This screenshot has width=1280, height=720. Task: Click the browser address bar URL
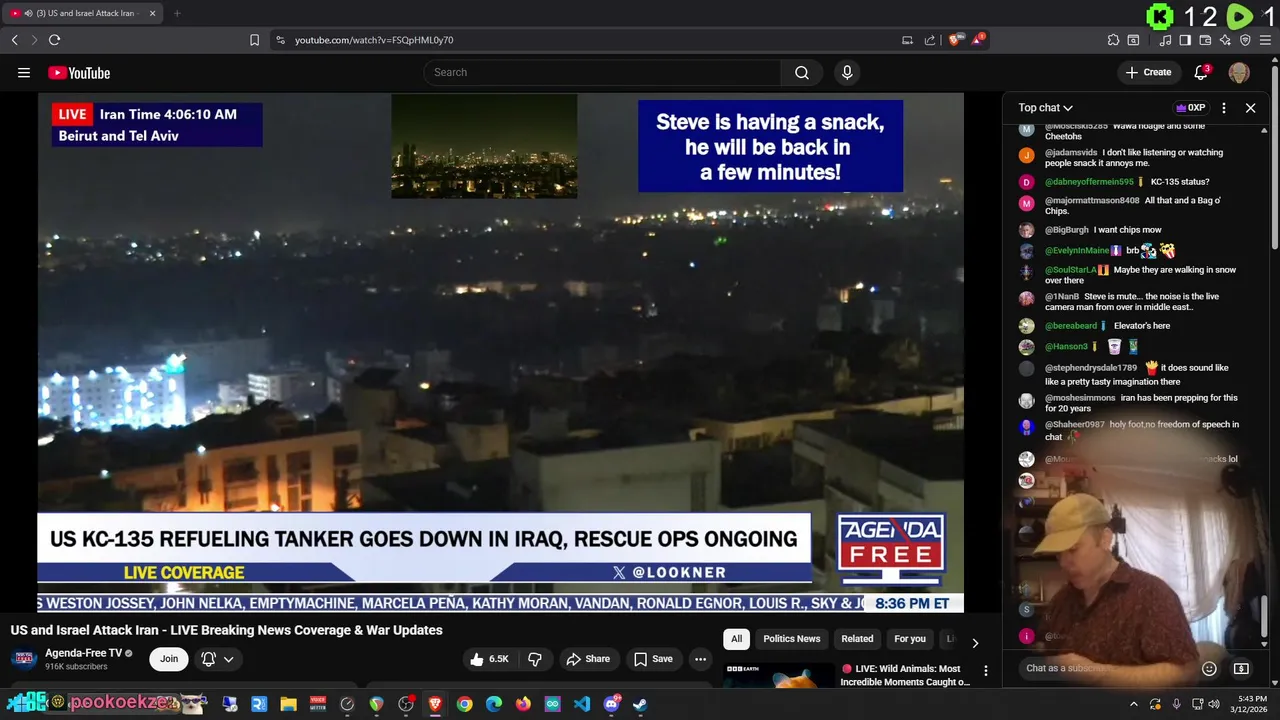point(374,40)
